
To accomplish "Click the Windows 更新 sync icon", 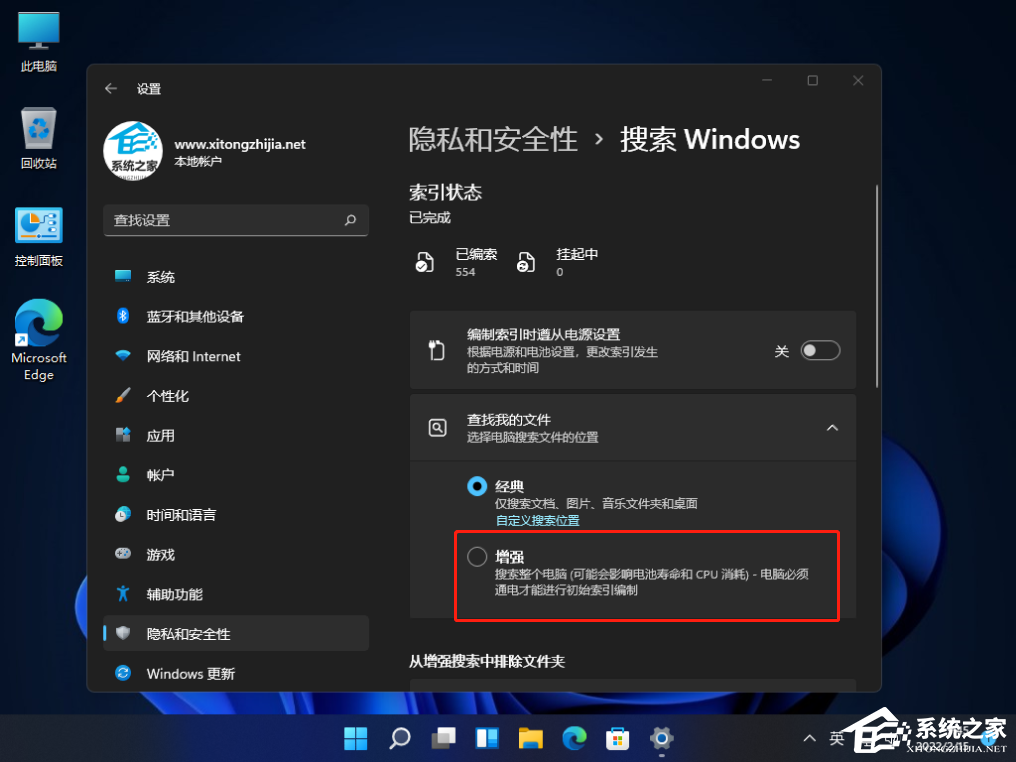I will pos(123,673).
